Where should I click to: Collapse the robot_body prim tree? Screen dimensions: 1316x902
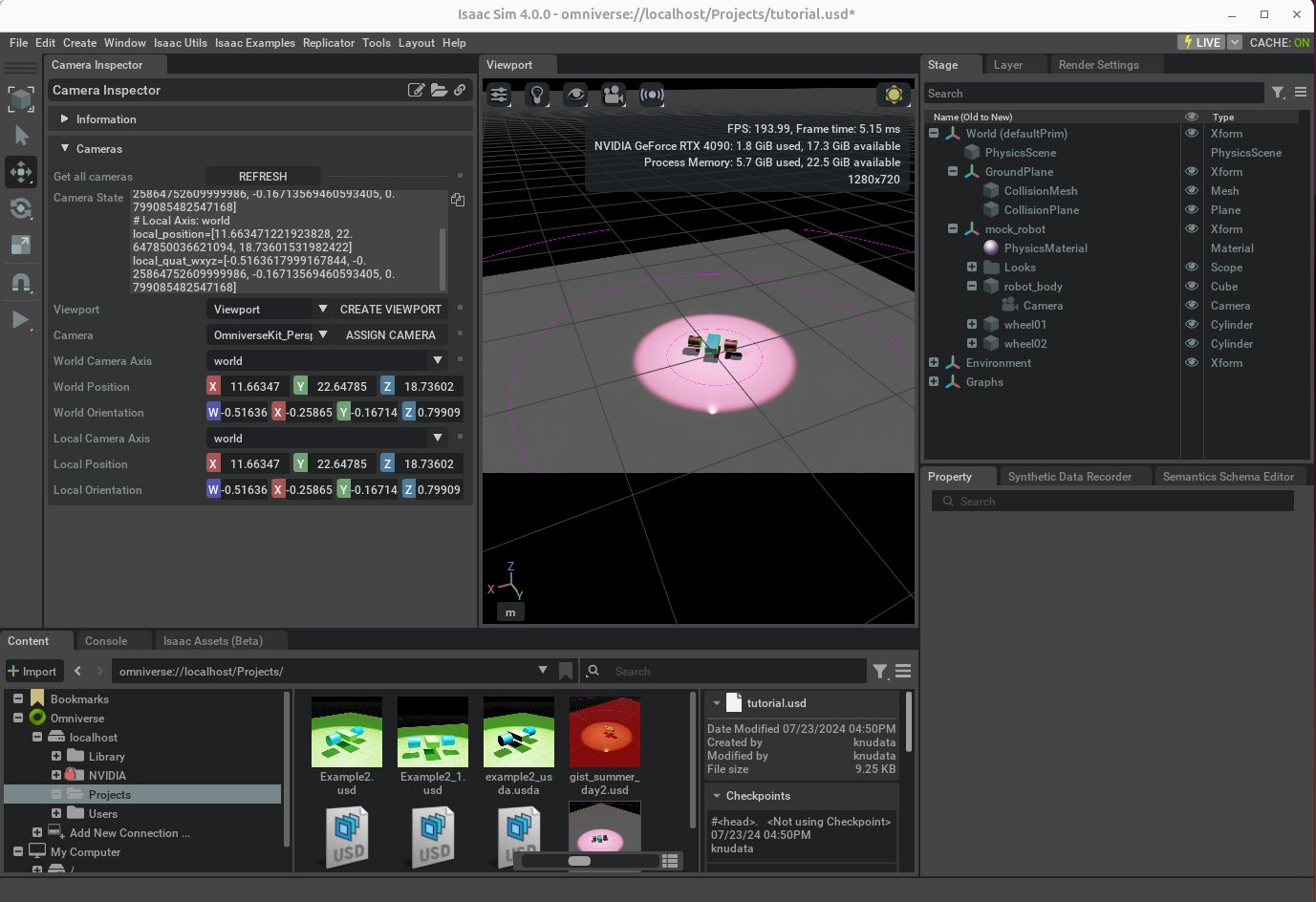click(x=972, y=286)
